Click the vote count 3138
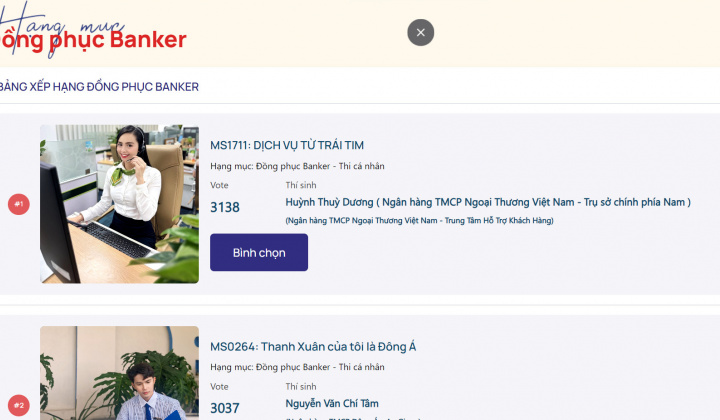Image resolution: width=720 pixels, height=420 pixels. click(225, 207)
